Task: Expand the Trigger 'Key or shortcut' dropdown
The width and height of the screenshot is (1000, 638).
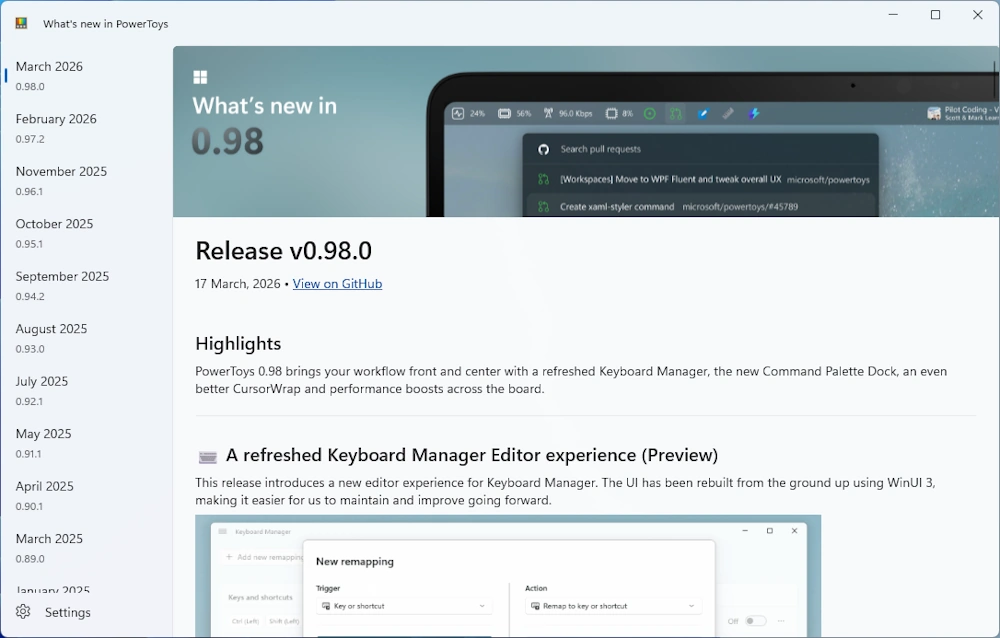Action: [x=403, y=606]
